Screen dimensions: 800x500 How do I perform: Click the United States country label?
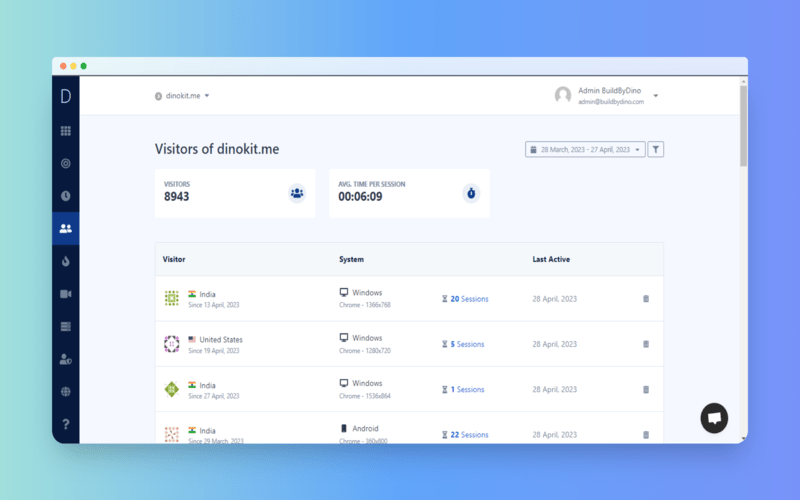pyautogui.click(x=221, y=340)
